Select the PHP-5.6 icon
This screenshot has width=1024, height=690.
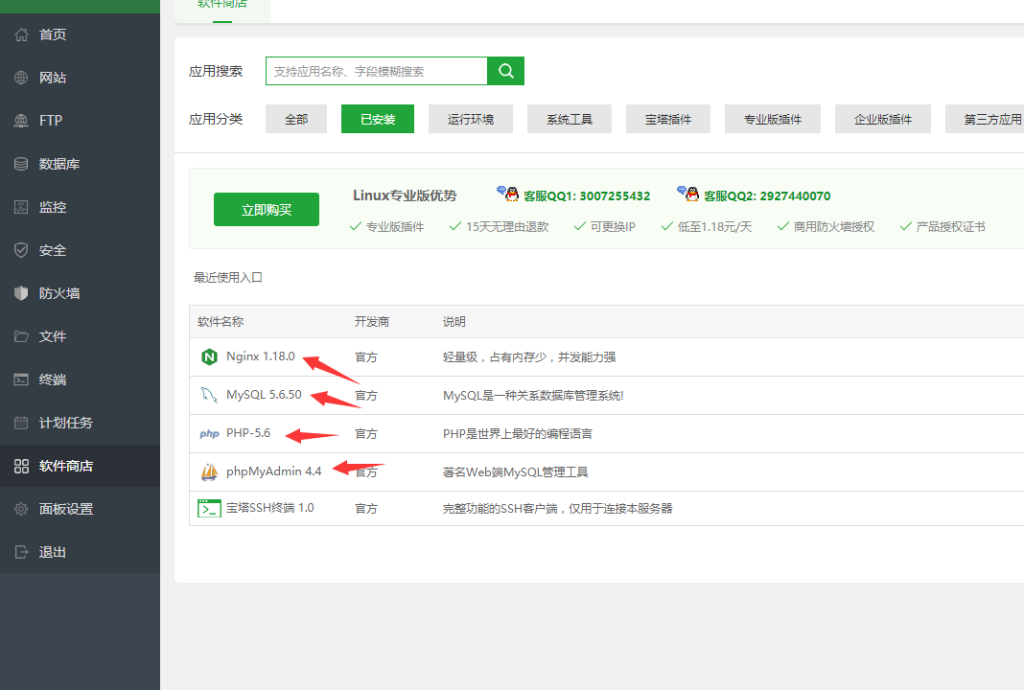(209, 433)
